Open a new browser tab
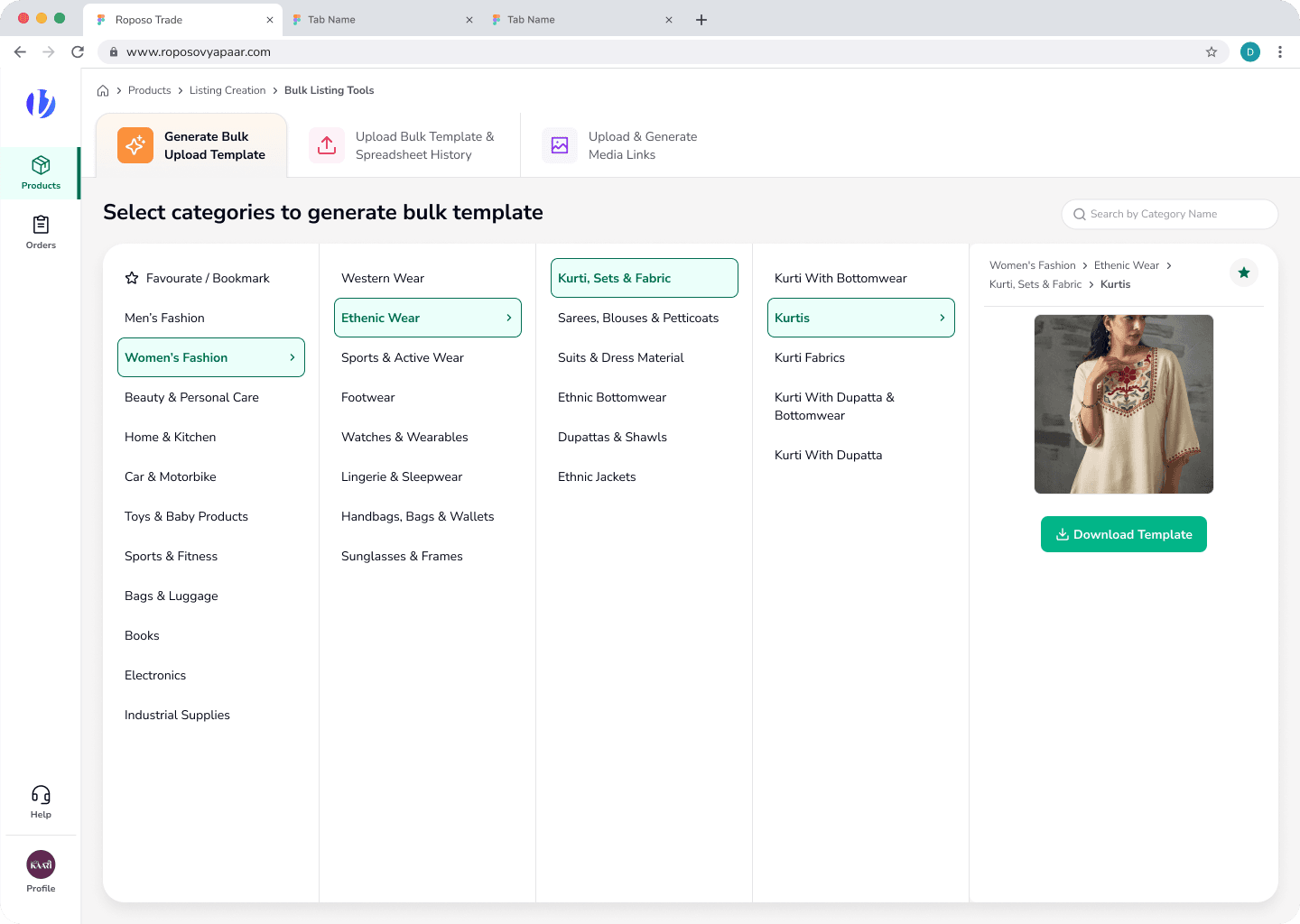The width and height of the screenshot is (1300, 924). click(x=701, y=20)
